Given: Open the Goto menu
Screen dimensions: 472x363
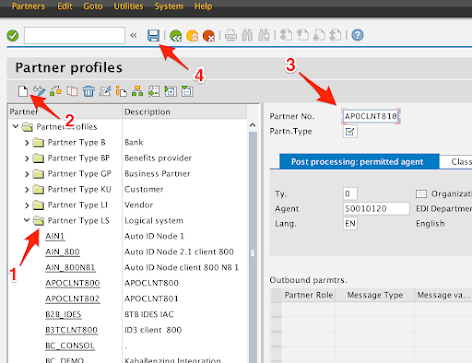Looking at the screenshot, I should pyautogui.click(x=93, y=6).
